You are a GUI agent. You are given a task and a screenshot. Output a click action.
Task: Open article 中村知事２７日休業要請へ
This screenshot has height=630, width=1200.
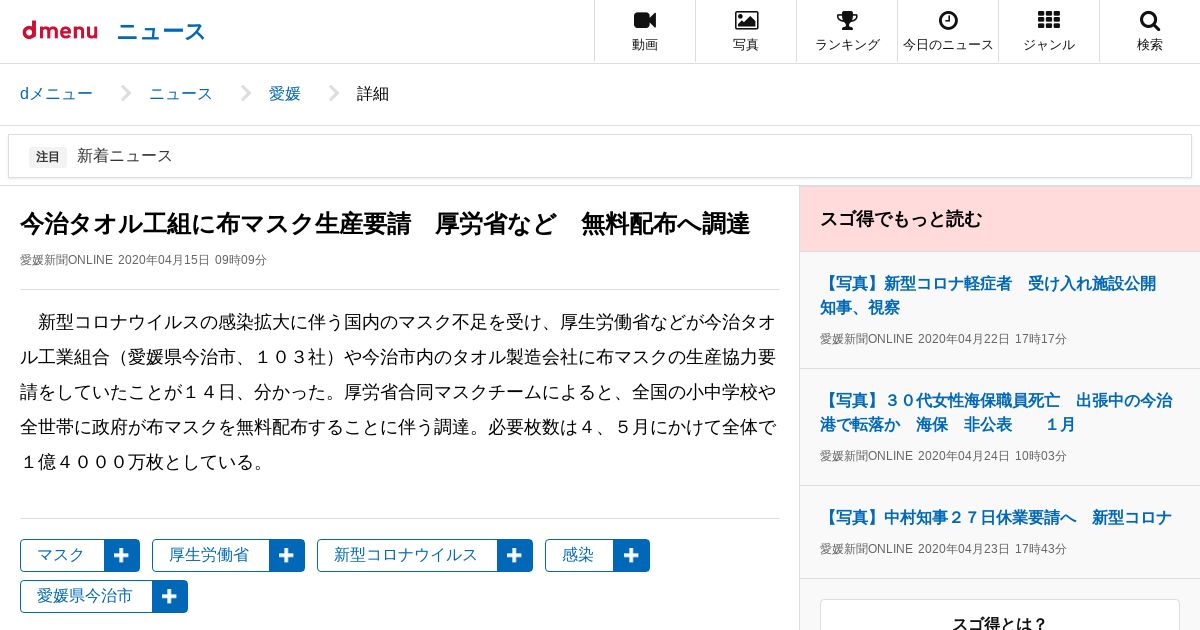tap(996, 517)
